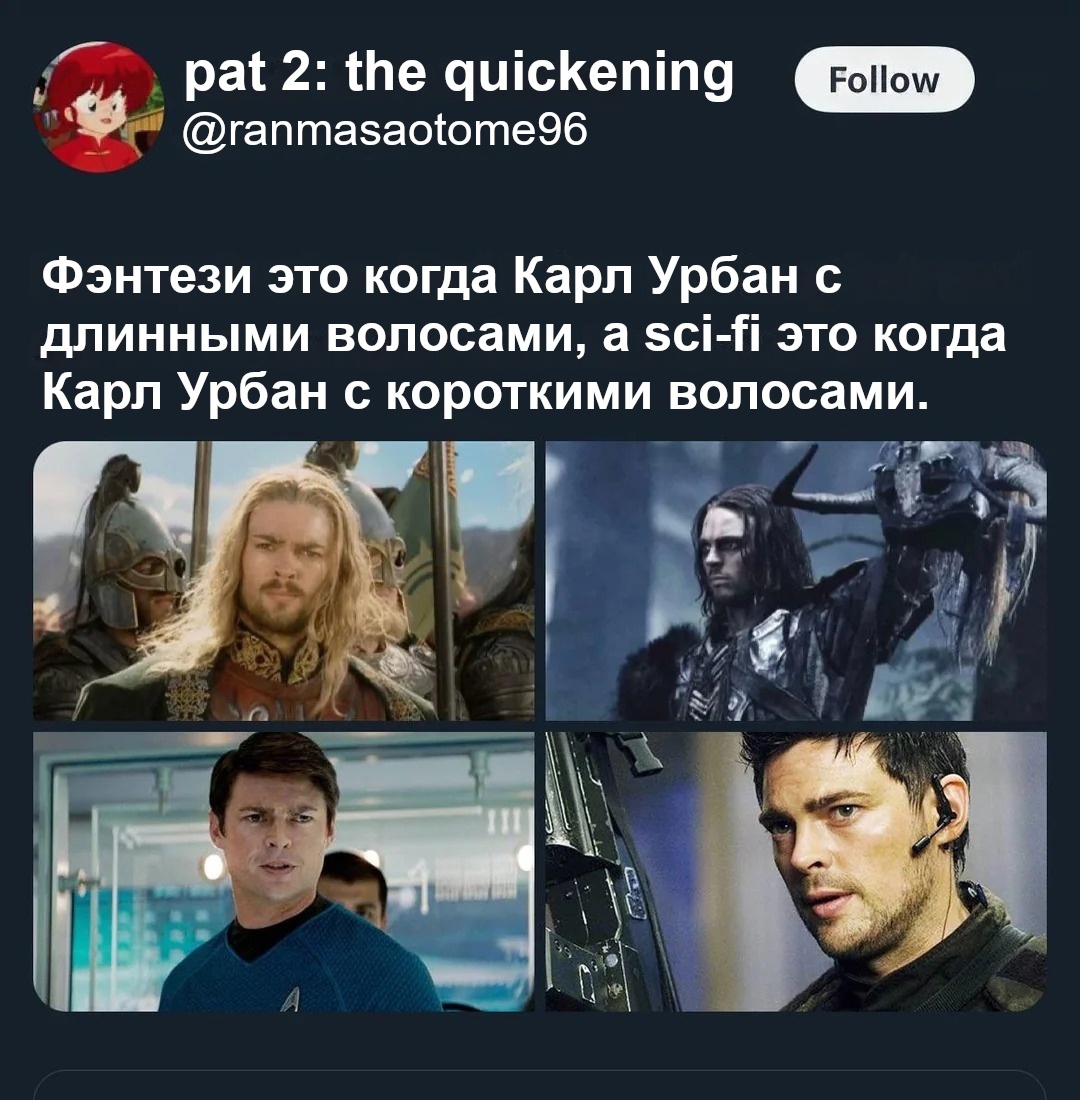Open the photo of the blond long-haired warrior
The image size is (1080, 1100).
pos(284,580)
